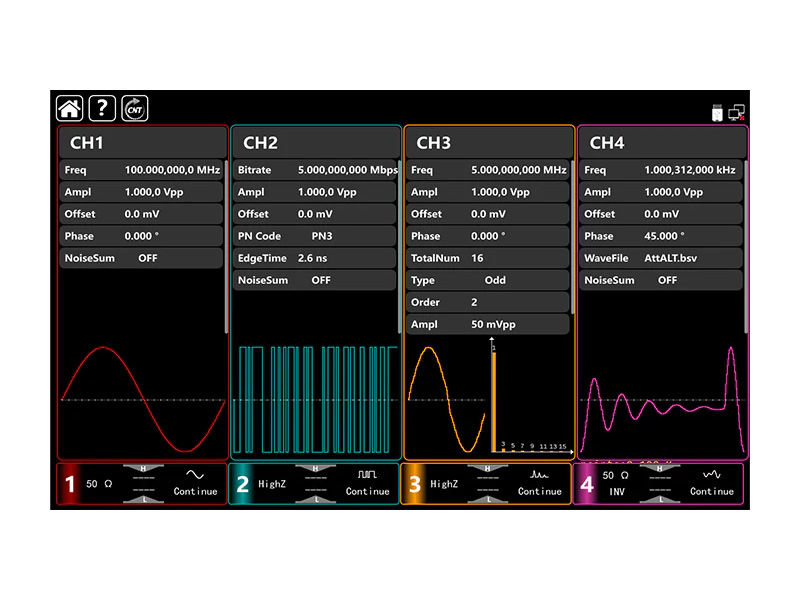Change CH2 Continue mode selector

[x=367, y=491]
